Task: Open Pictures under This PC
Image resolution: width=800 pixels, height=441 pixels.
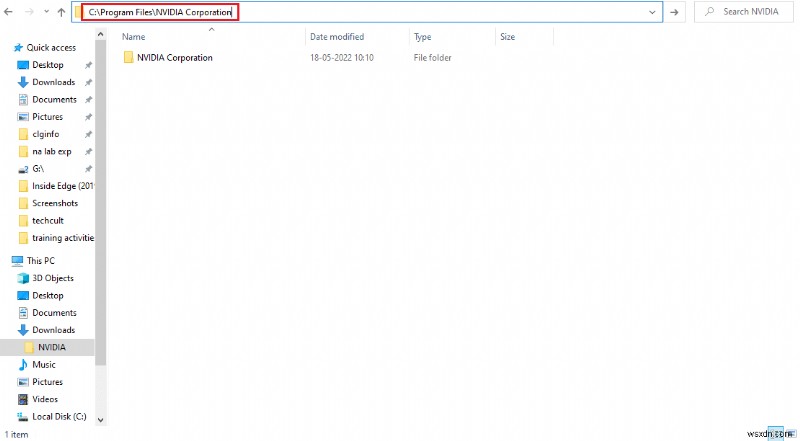Action: (47, 382)
